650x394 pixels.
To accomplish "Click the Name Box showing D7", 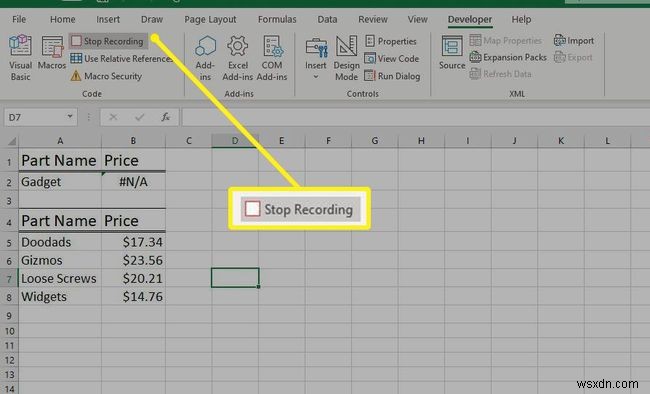I will (x=34, y=117).
